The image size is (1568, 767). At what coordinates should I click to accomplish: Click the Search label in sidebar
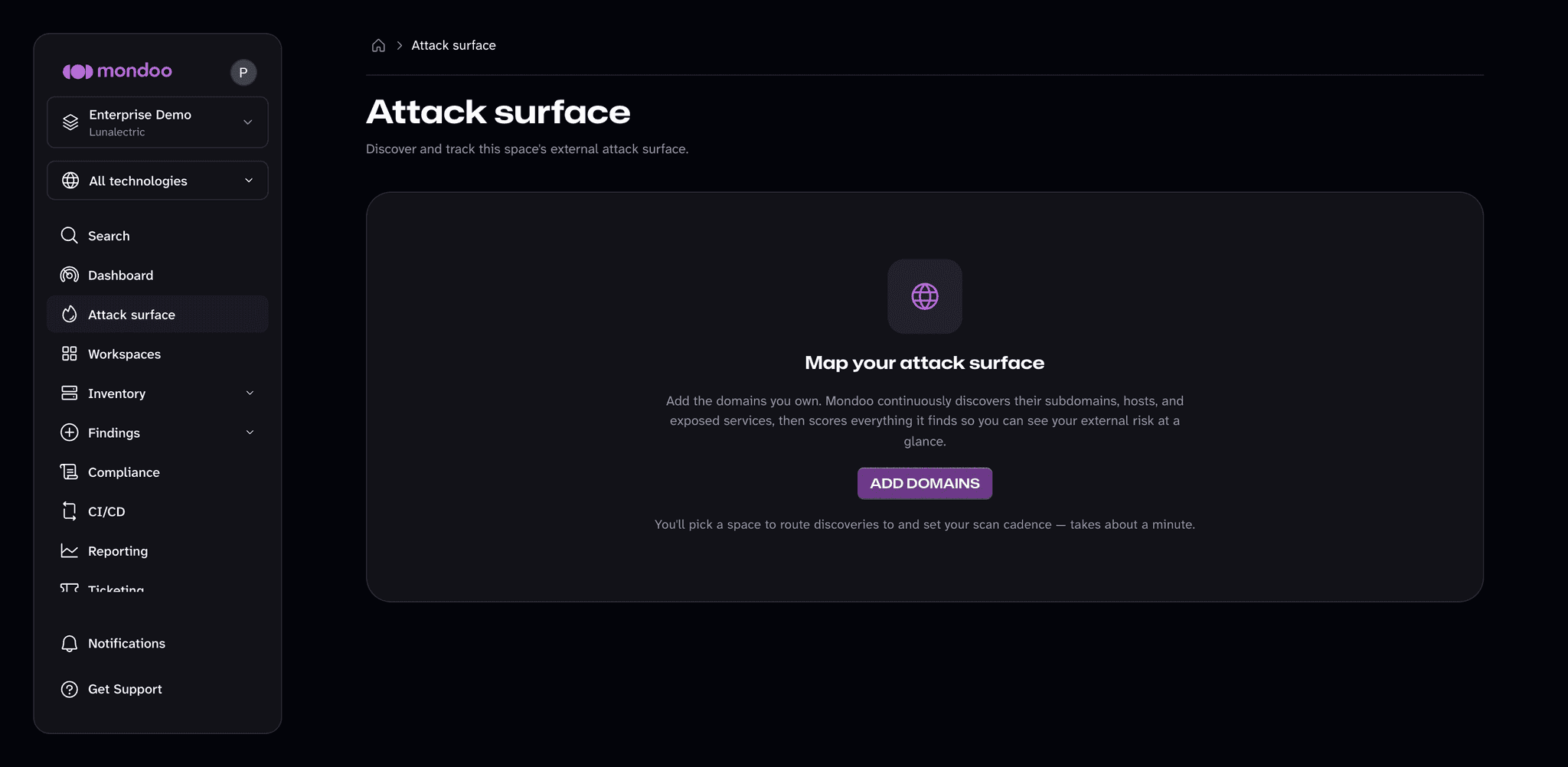(109, 236)
